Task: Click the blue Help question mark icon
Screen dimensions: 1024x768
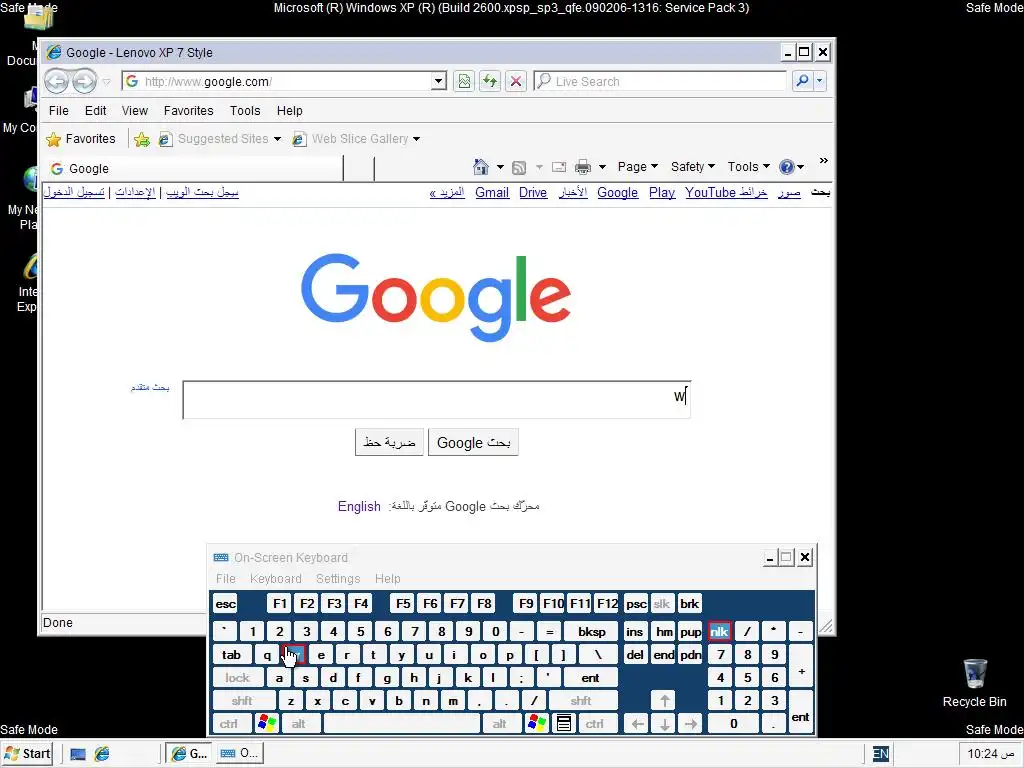Action: tap(786, 167)
